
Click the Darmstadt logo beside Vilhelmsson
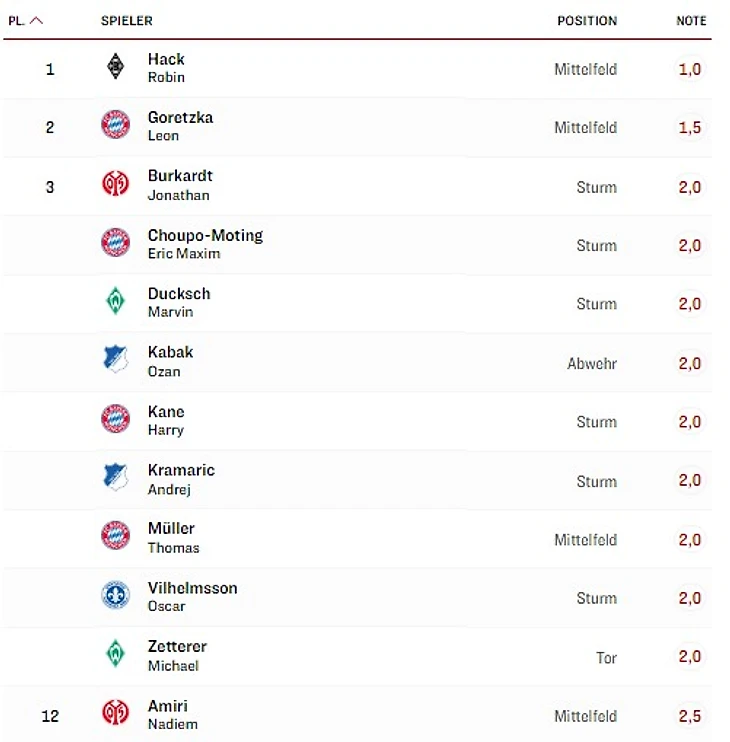pyautogui.click(x=116, y=596)
